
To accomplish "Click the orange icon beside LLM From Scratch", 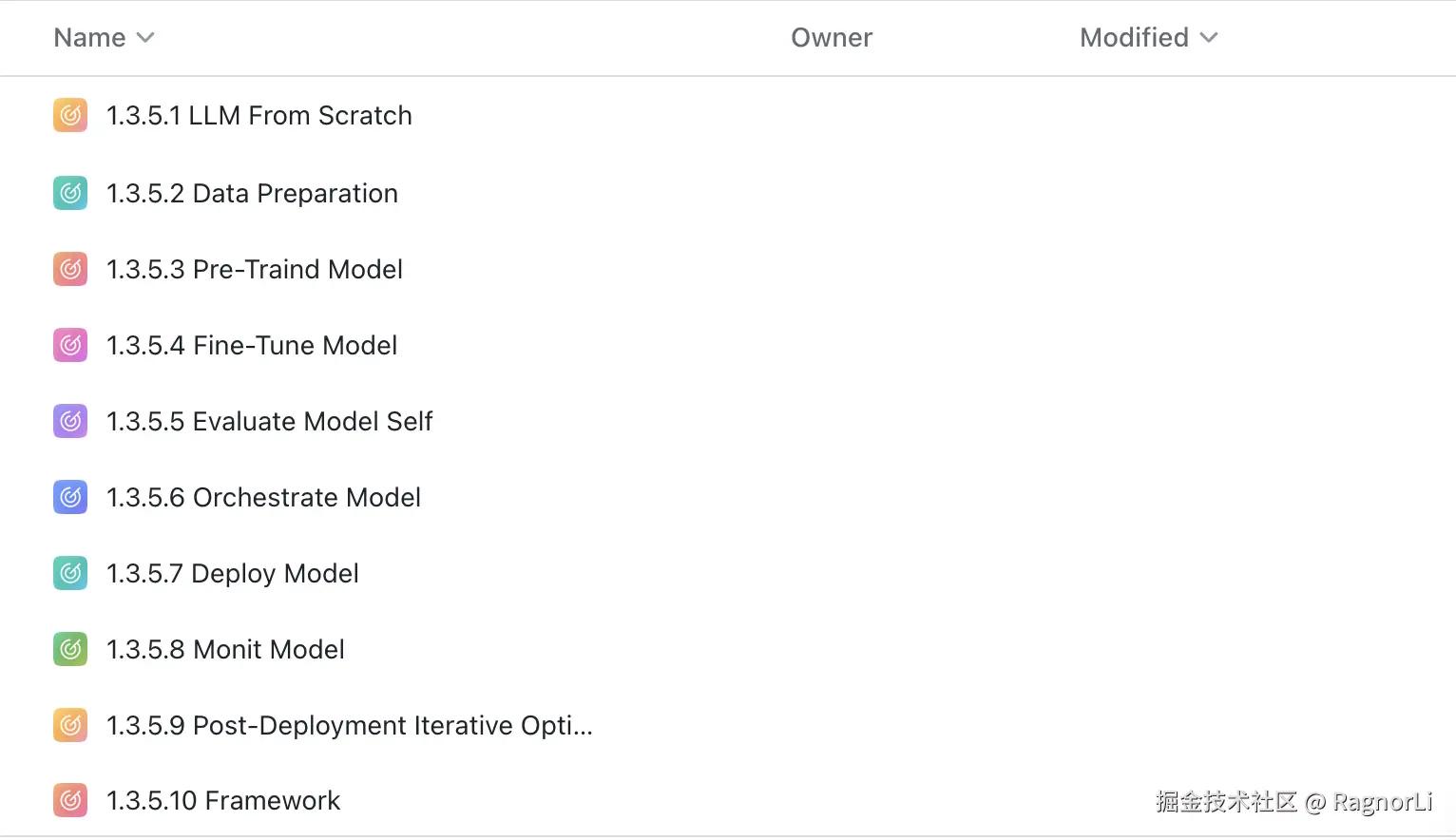I will tap(70, 116).
